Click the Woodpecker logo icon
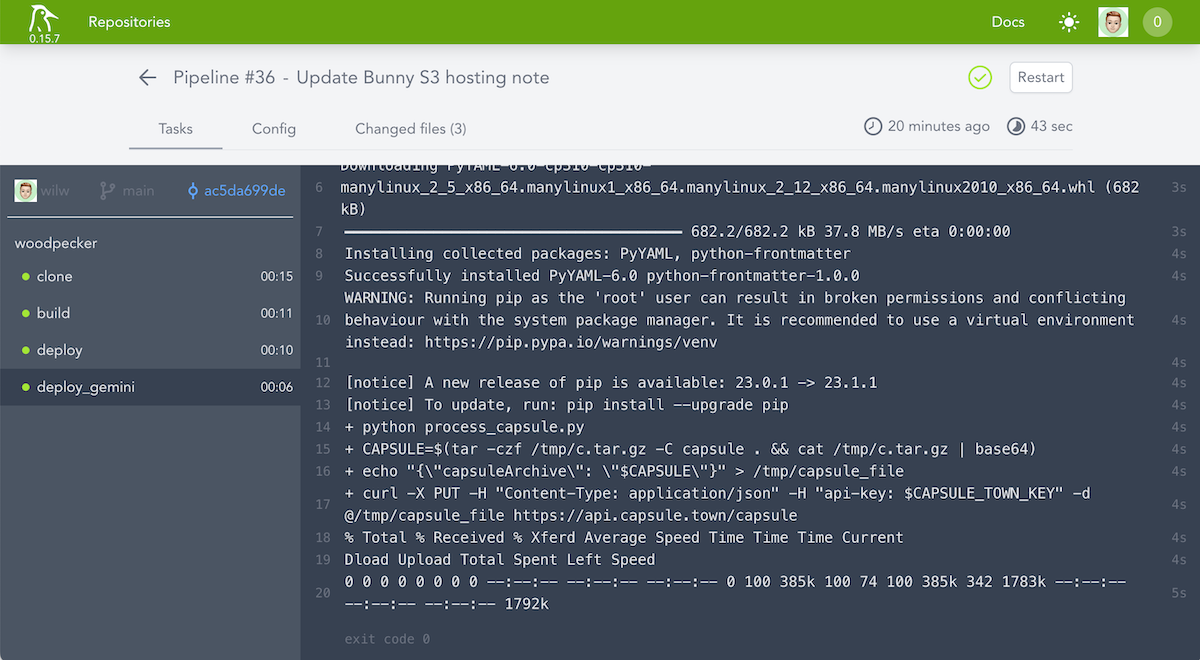 (42, 16)
